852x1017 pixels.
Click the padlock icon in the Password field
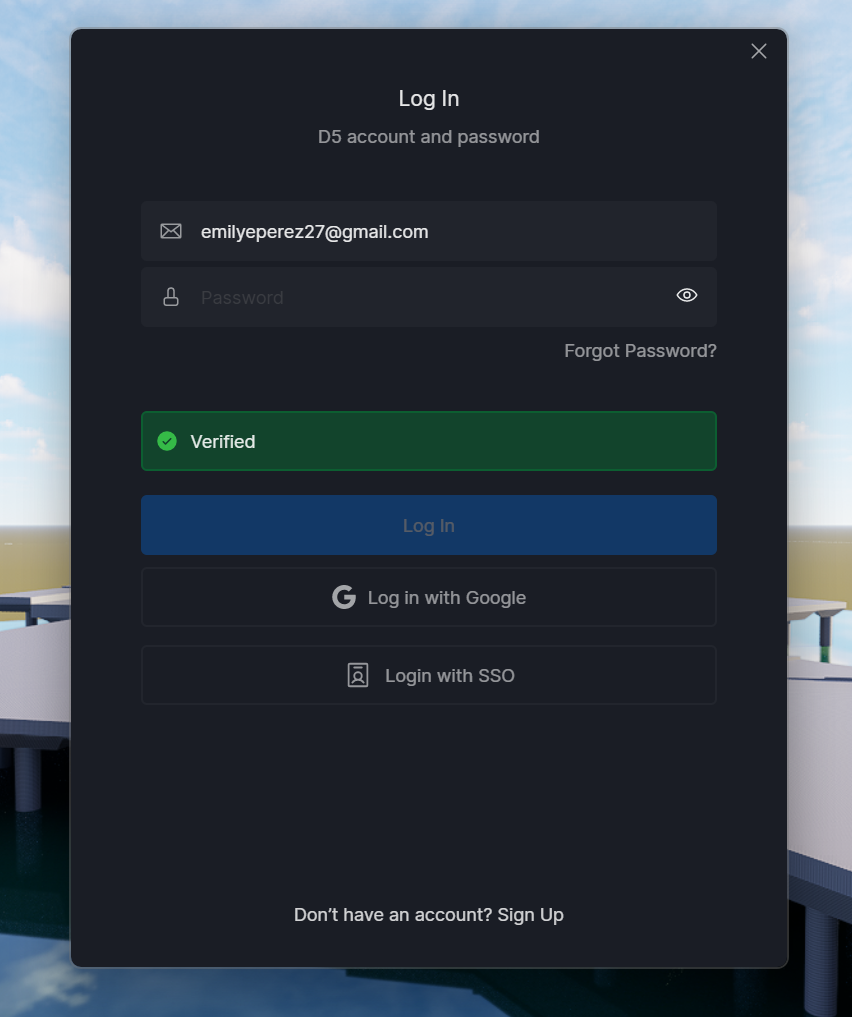point(171,297)
